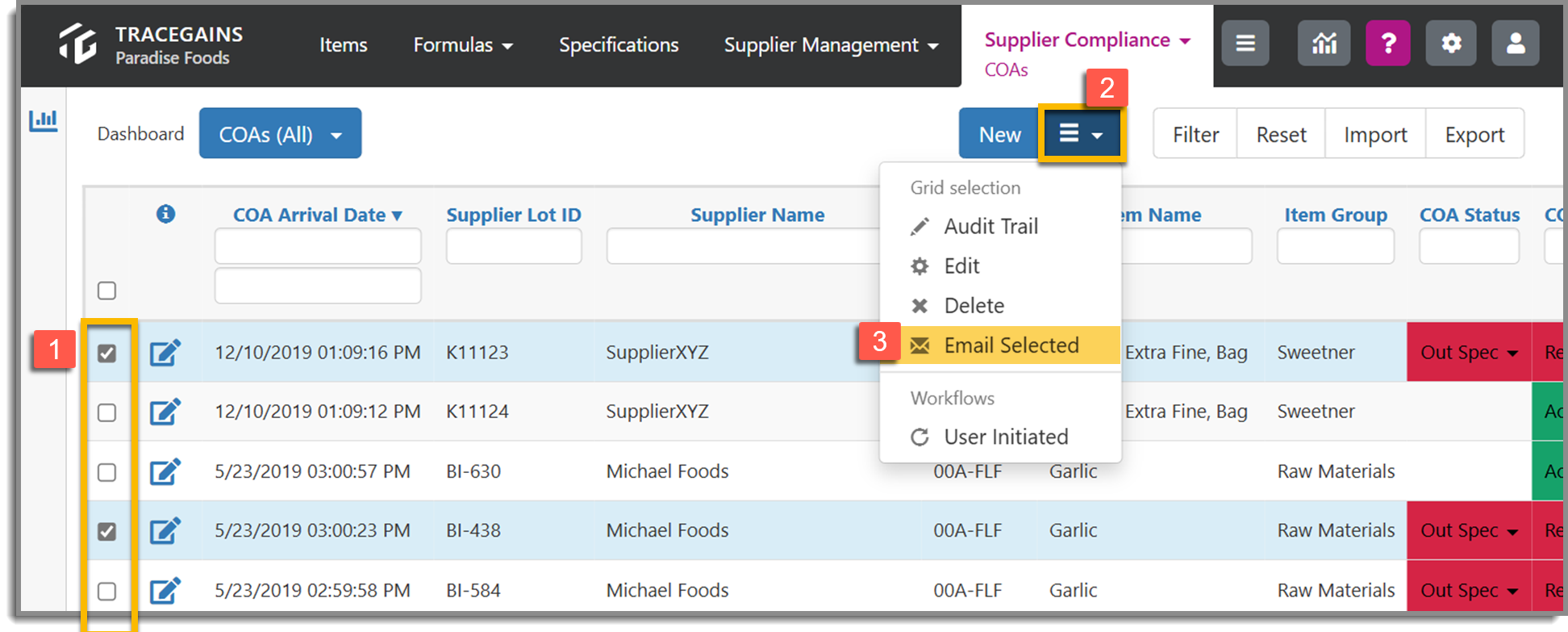Click second COA Arrival Date filter field

pos(318,286)
